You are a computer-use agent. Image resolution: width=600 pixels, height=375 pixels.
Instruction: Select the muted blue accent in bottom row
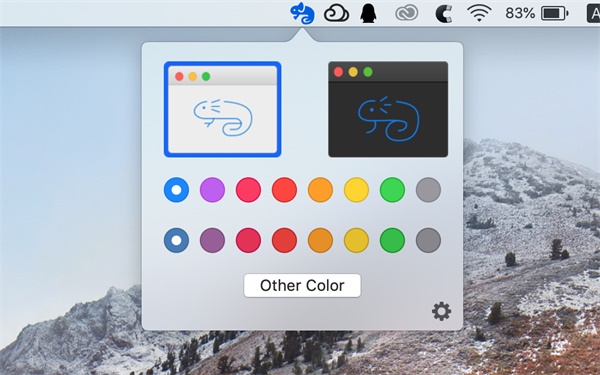[176, 240]
